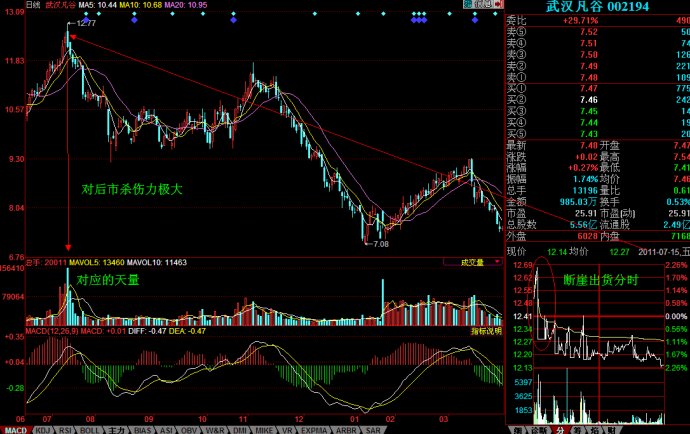Viewport: 690px width, 434px height.
Task: Click the MA20: 10.95 label
Action: [x=186, y=5]
